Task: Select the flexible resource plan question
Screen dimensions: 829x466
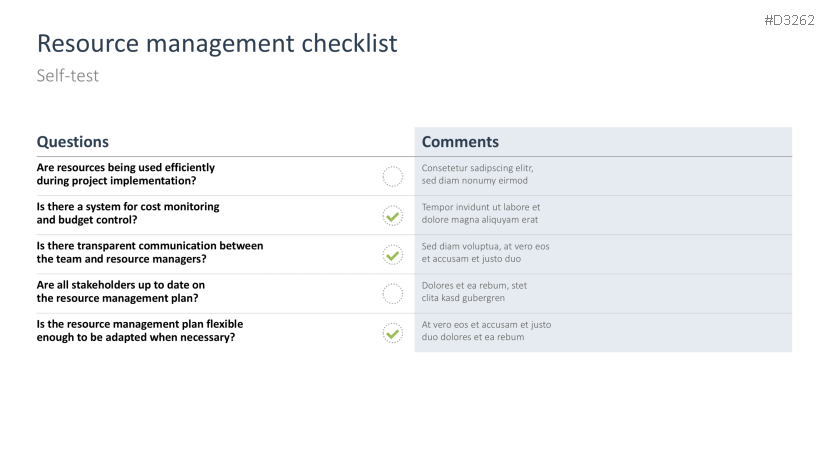Action: click(x=140, y=331)
